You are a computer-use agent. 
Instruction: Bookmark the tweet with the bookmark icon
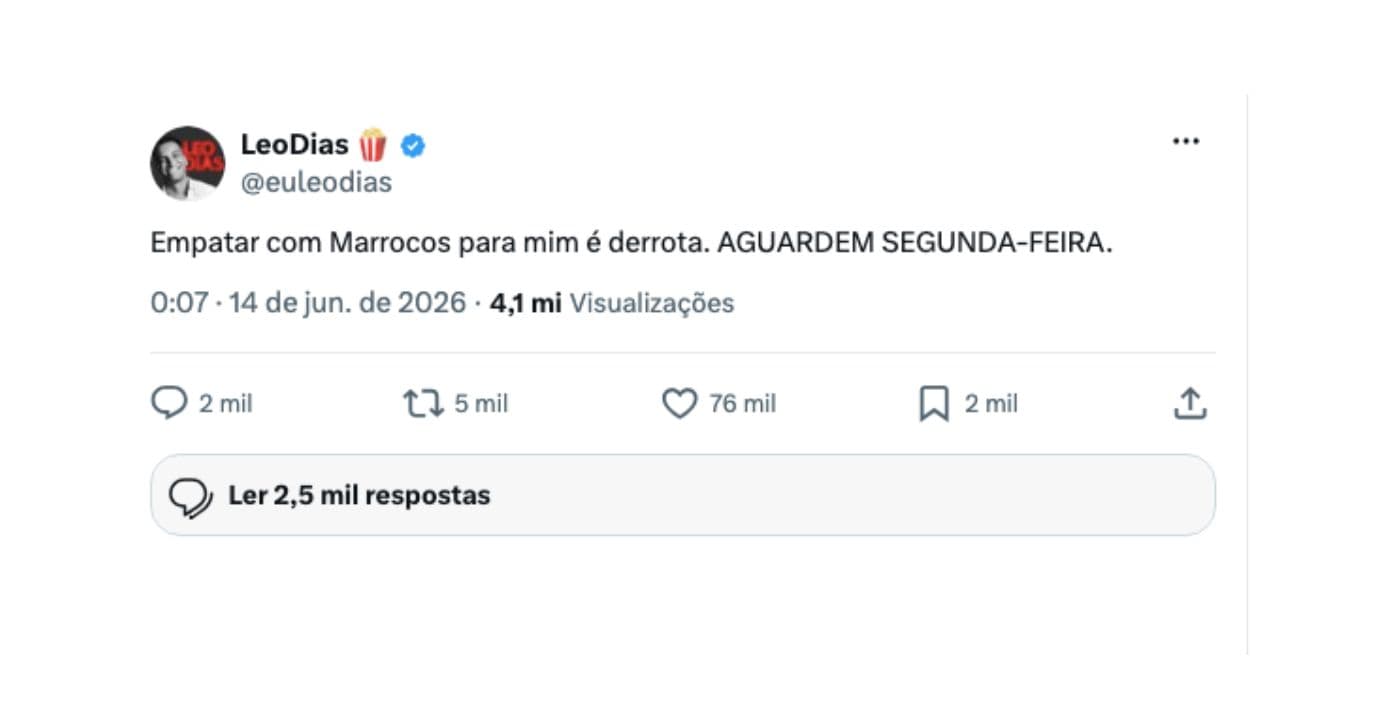[934, 404]
